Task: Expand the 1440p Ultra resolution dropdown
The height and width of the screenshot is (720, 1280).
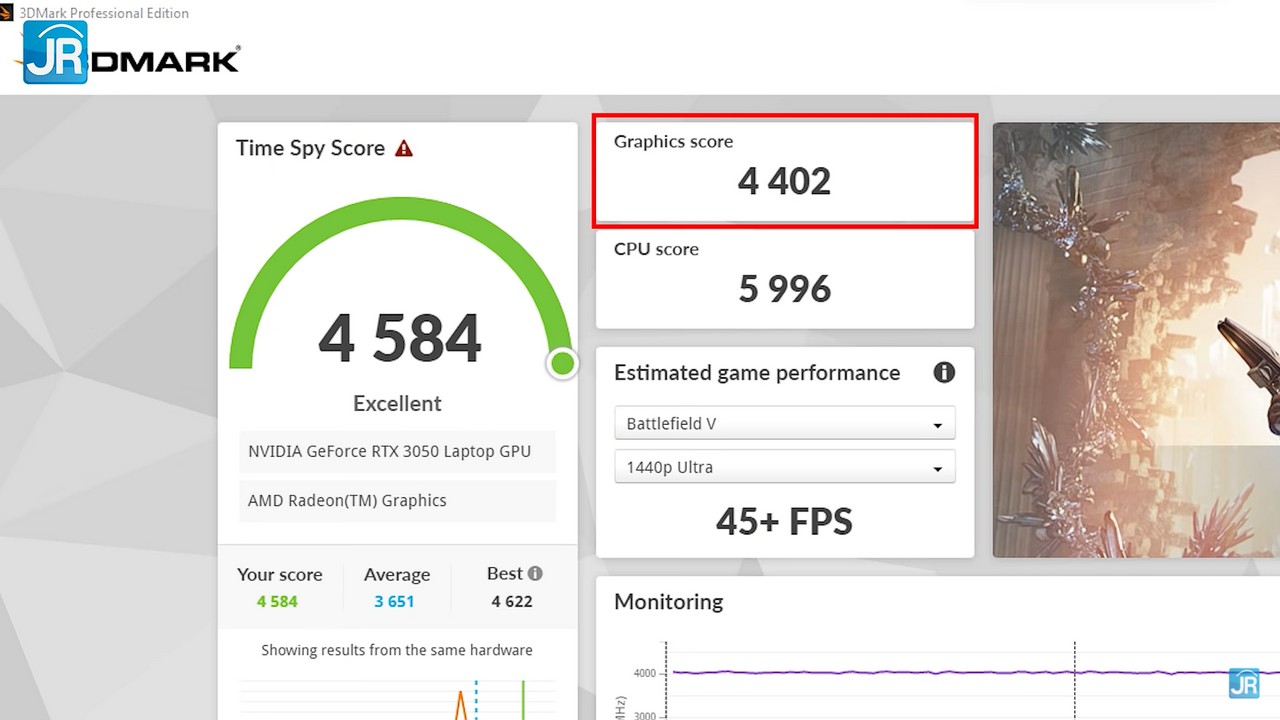Action: [784, 468]
